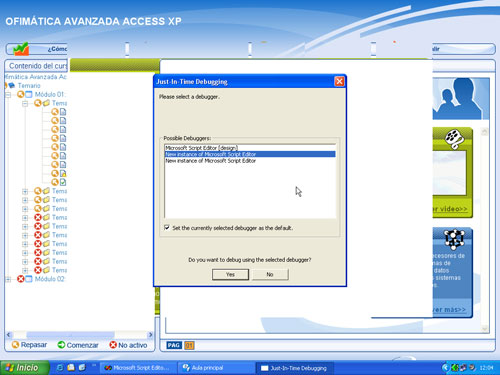Close the Just-In-Time Debugging dialog
Screen dimensions: 500x375
339,81
